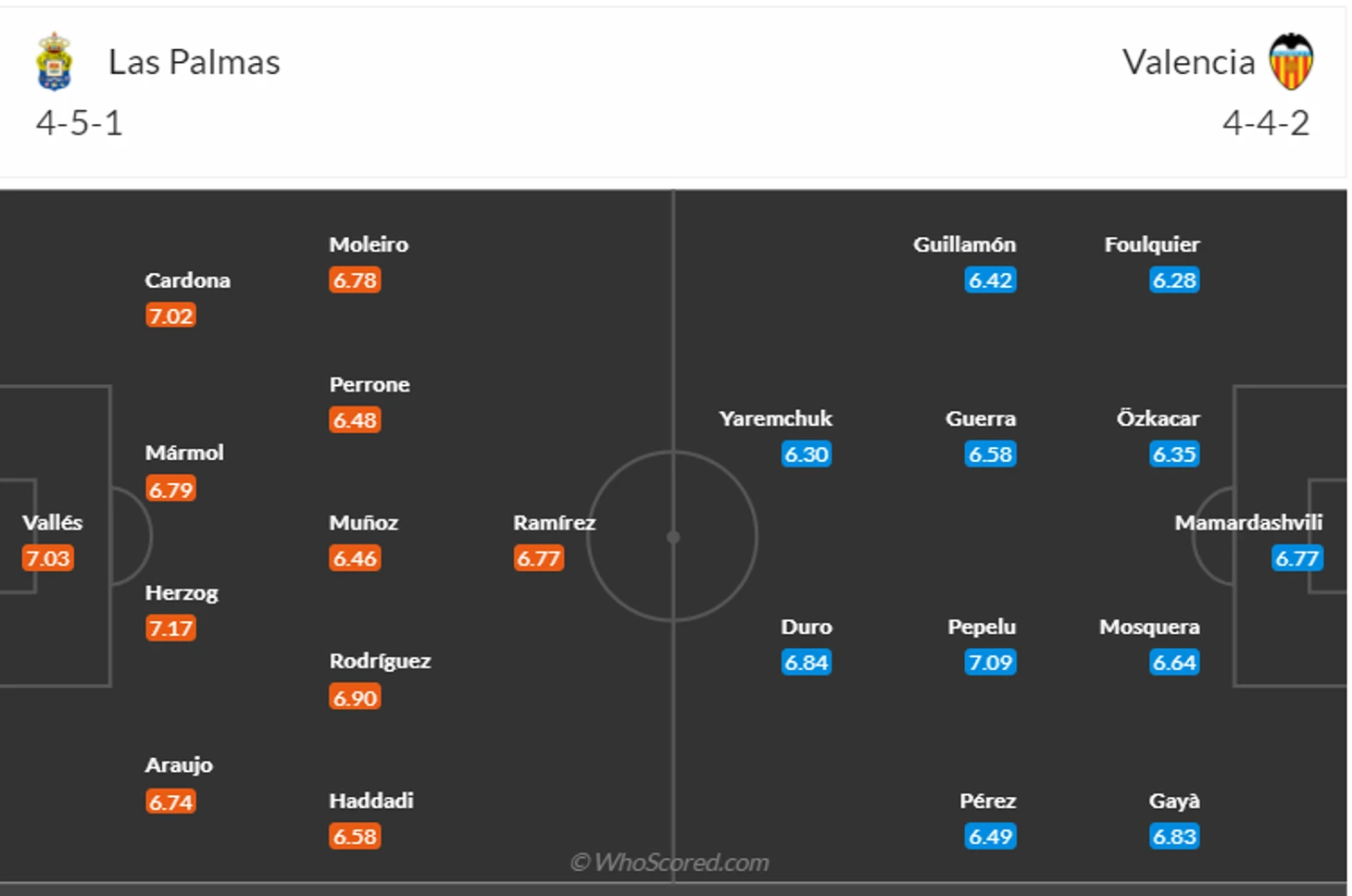Open the Valencia team name link
Screen dimensions: 1352x896
point(1188,62)
